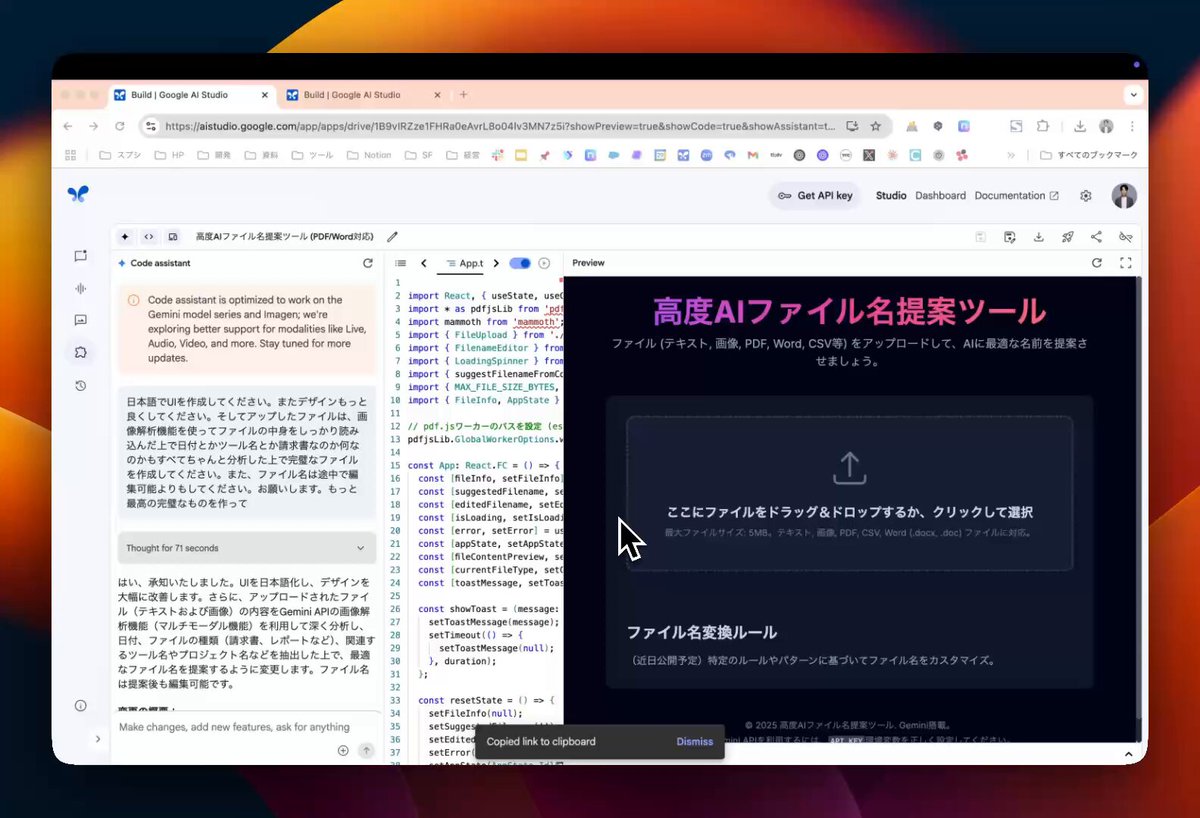Open the Studio nav item
Screen dimensions: 1200x818
891,196
